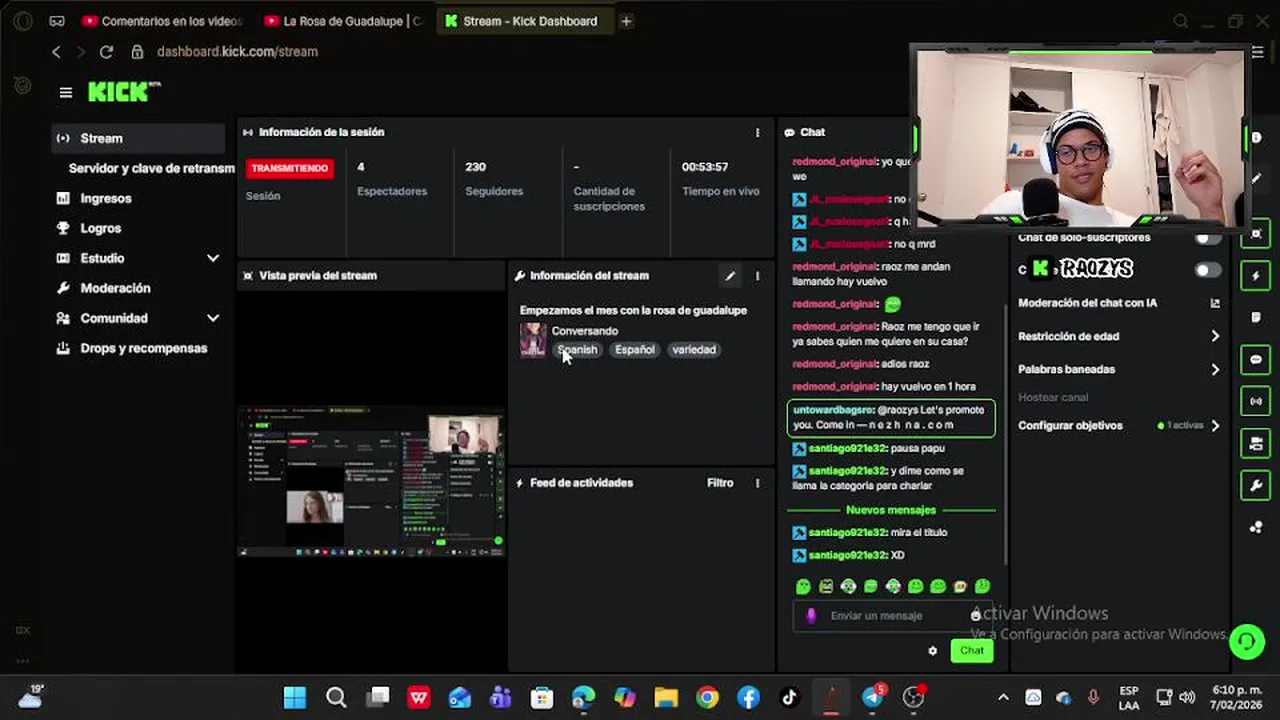The width and height of the screenshot is (1280, 720).
Task: Click username untowardbagsro in chat
Action: [833, 410]
